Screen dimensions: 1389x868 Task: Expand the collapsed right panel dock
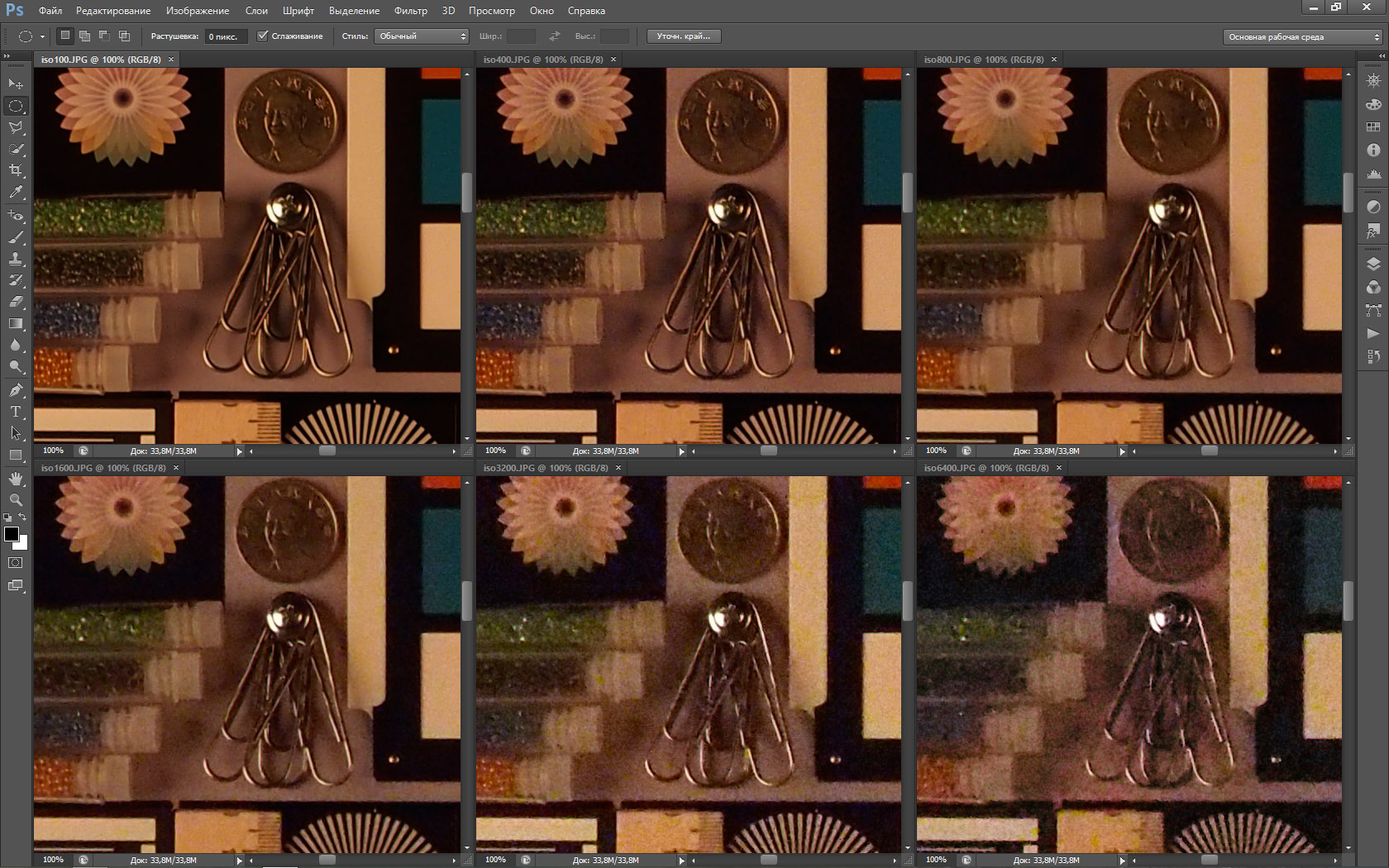pos(1381,56)
